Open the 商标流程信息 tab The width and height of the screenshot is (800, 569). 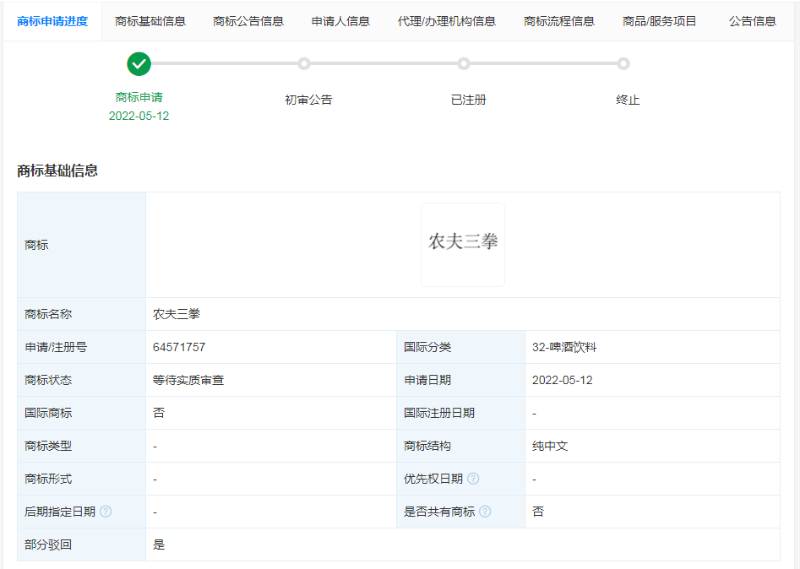pyautogui.click(x=559, y=21)
